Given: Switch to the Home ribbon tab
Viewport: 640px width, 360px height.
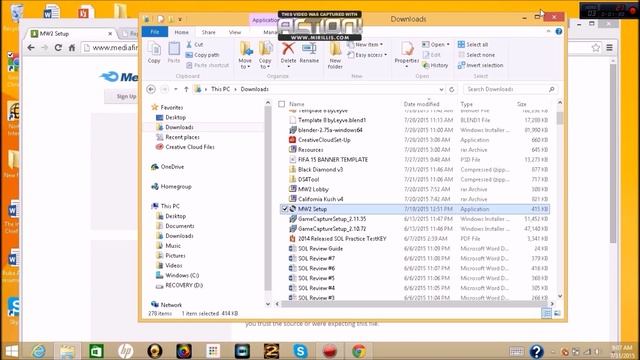Looking at the screenshot, I should coord(181,32).
